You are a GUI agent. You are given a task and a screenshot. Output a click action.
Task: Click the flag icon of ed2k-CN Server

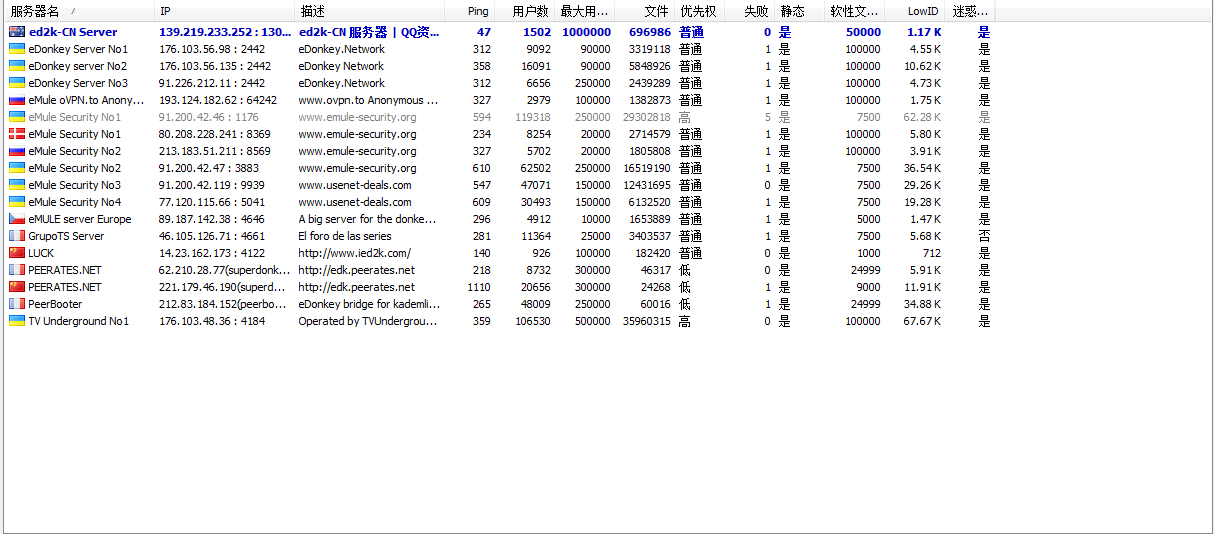pyautogui.click(x=16, y=32)
